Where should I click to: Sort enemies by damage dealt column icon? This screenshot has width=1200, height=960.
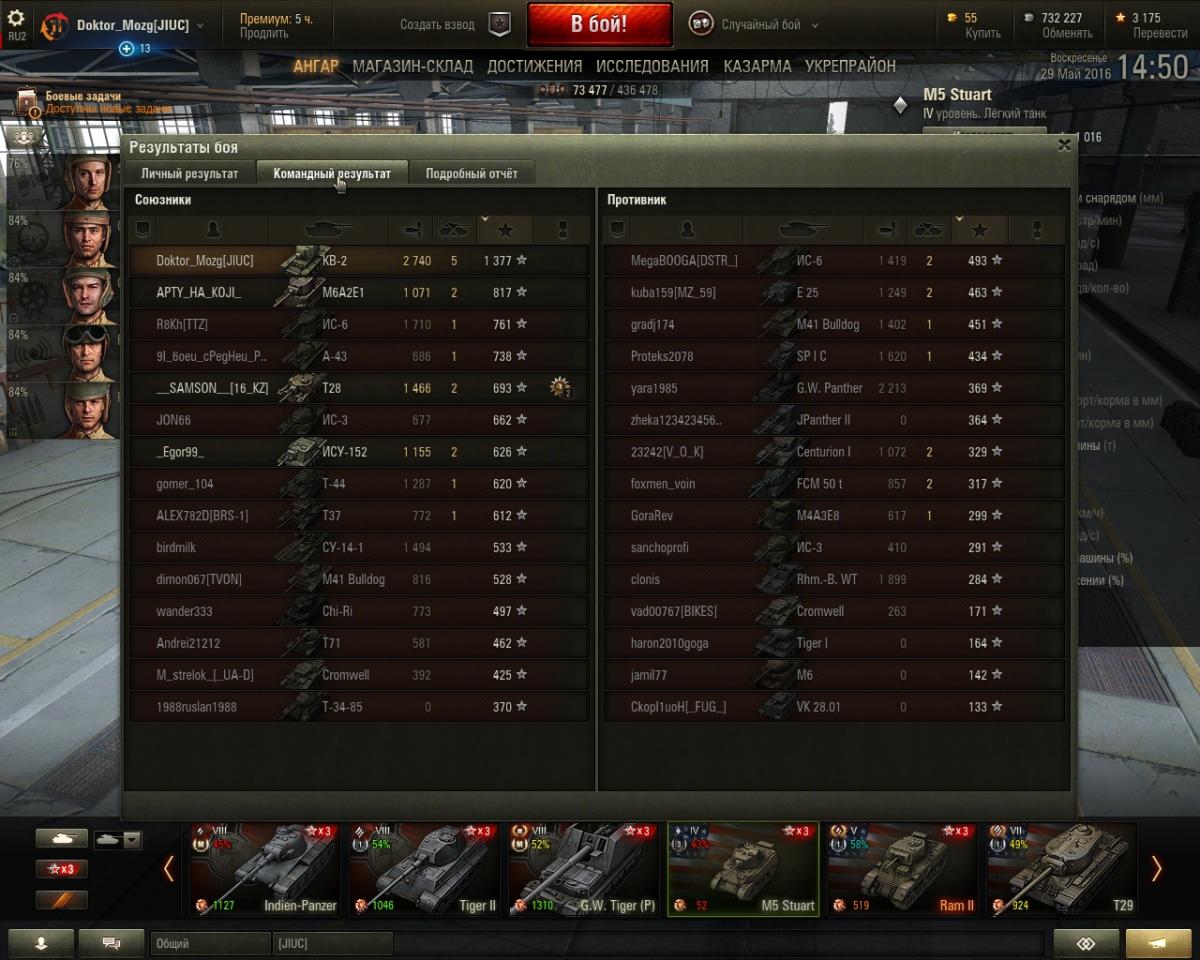click(885, 230)
